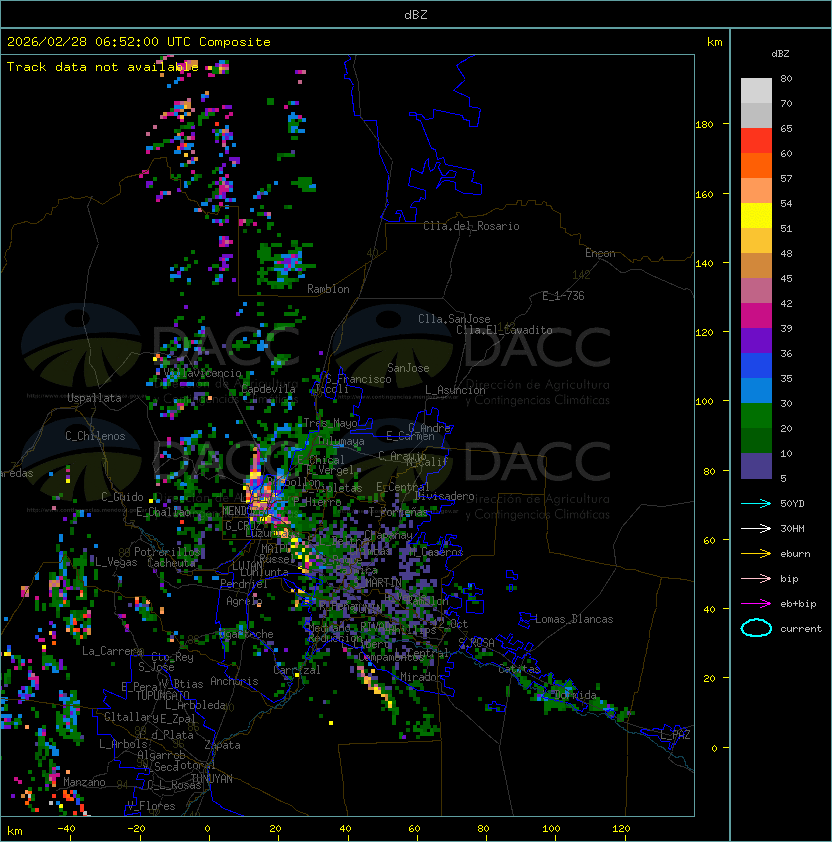Click the '120' tick on the horizontal km axis
Image resolution: width=832 pixels, height=842 pixels.
click(621, 829)
